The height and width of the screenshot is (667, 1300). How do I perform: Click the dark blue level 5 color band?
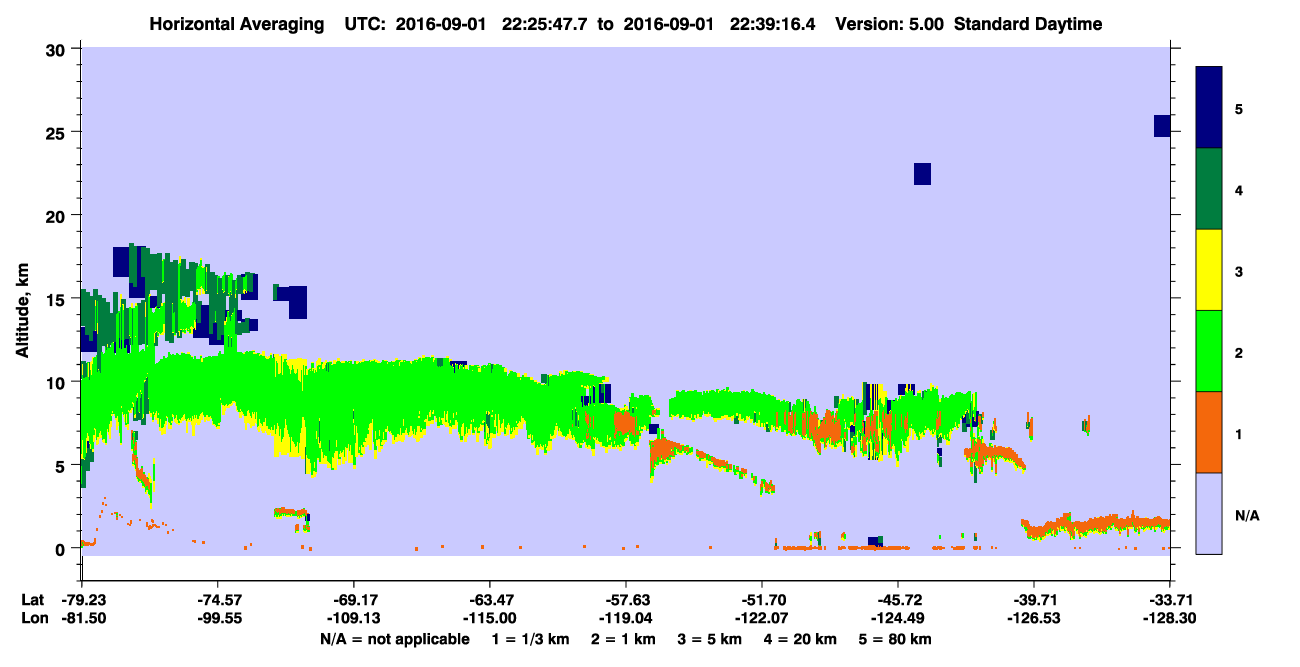click(x=1209, y=108)
